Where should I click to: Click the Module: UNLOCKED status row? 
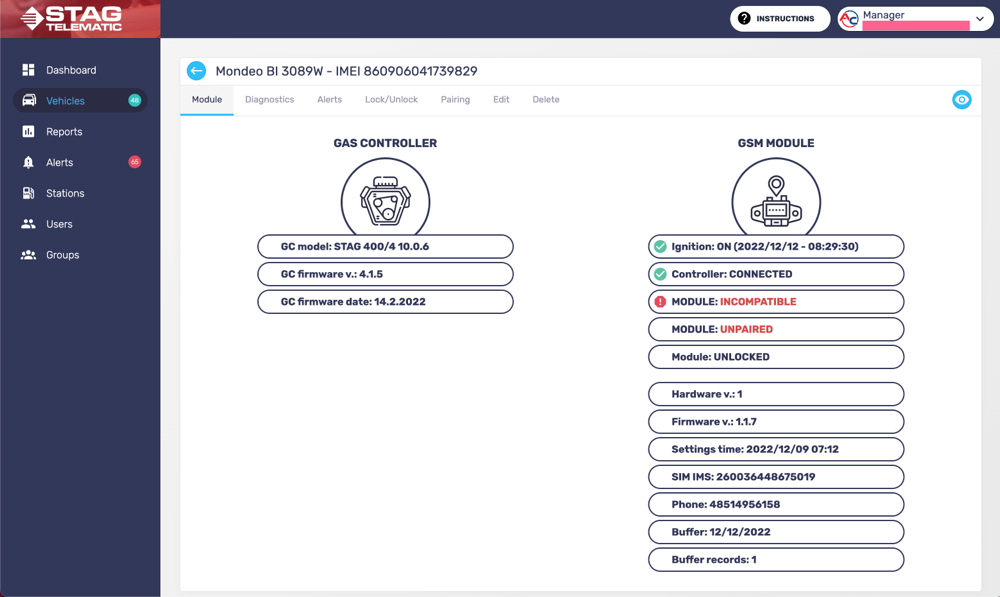point(776,357)
